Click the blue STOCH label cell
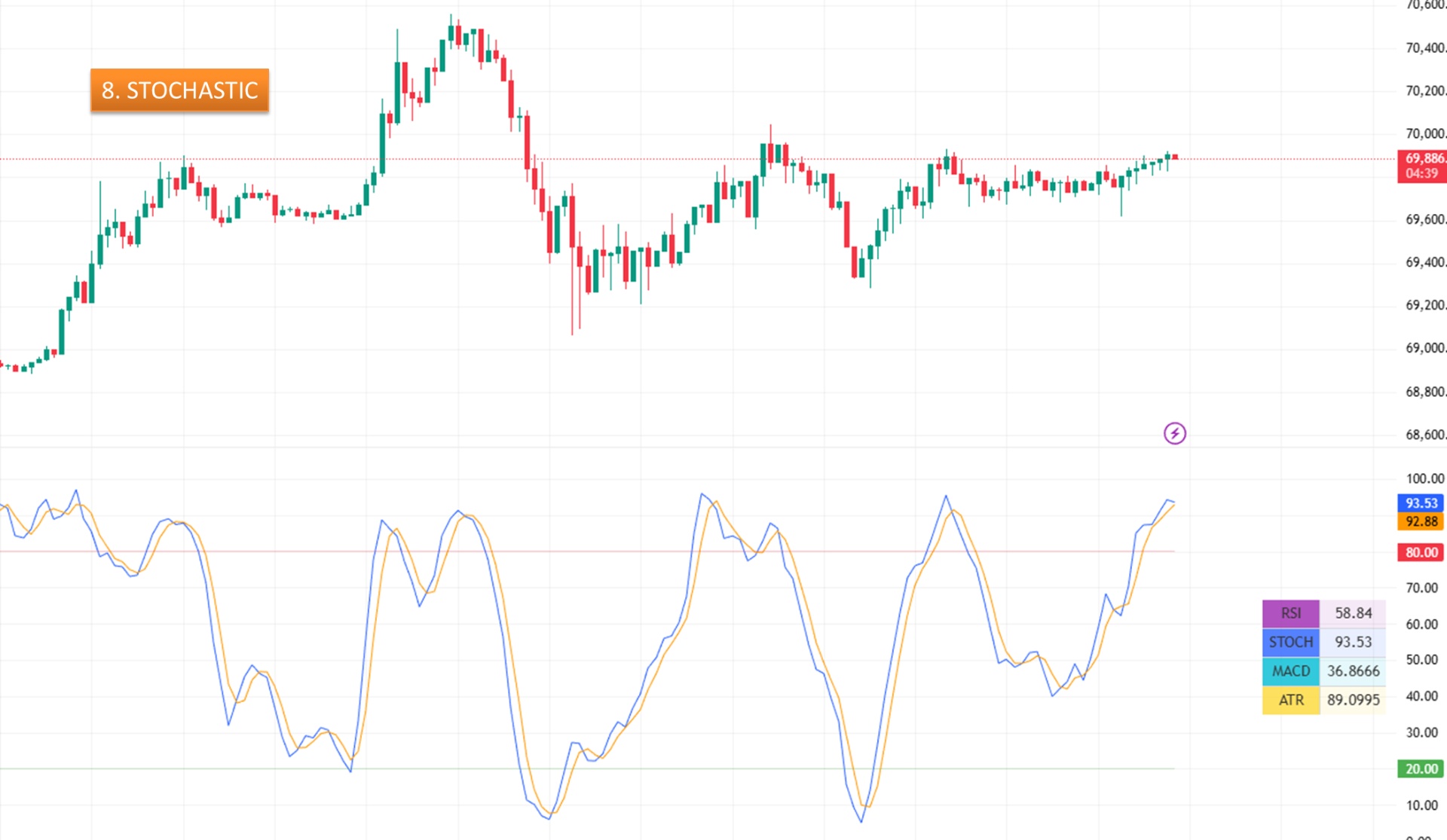Image resolution: width=1447 pixels, height=840 pixels. 1290,642
